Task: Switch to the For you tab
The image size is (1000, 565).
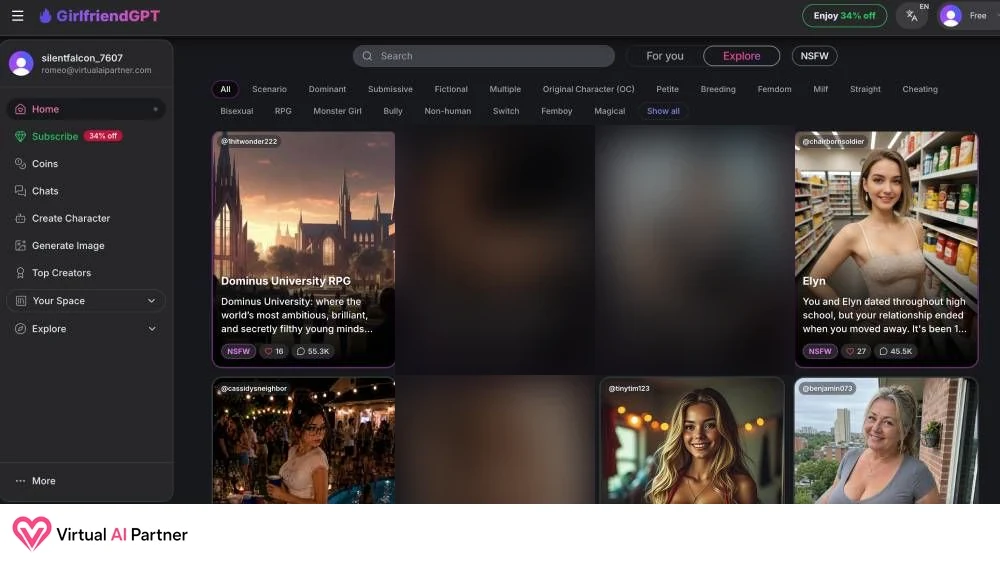Action: (x=665, y=56)
